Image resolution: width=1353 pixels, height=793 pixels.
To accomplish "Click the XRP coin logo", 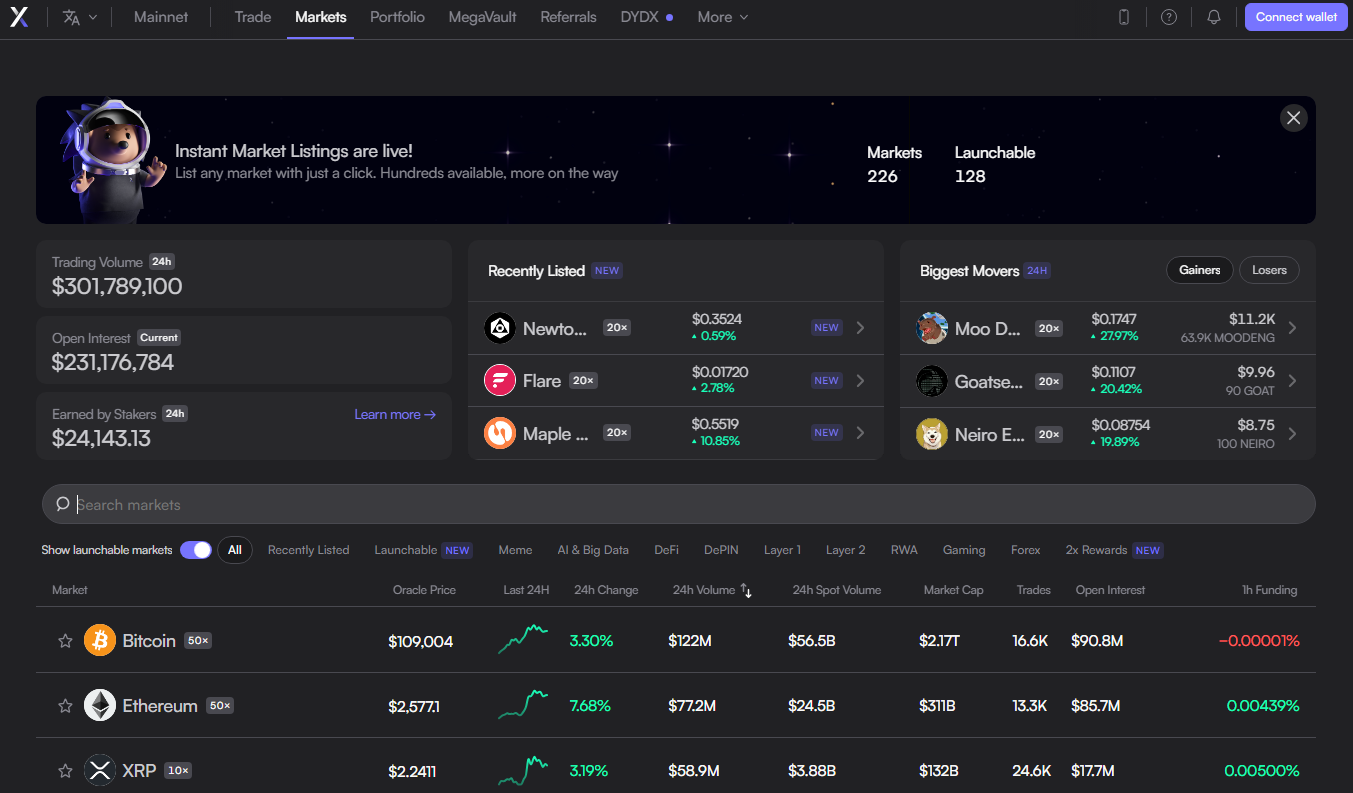I will click(100, 770).
